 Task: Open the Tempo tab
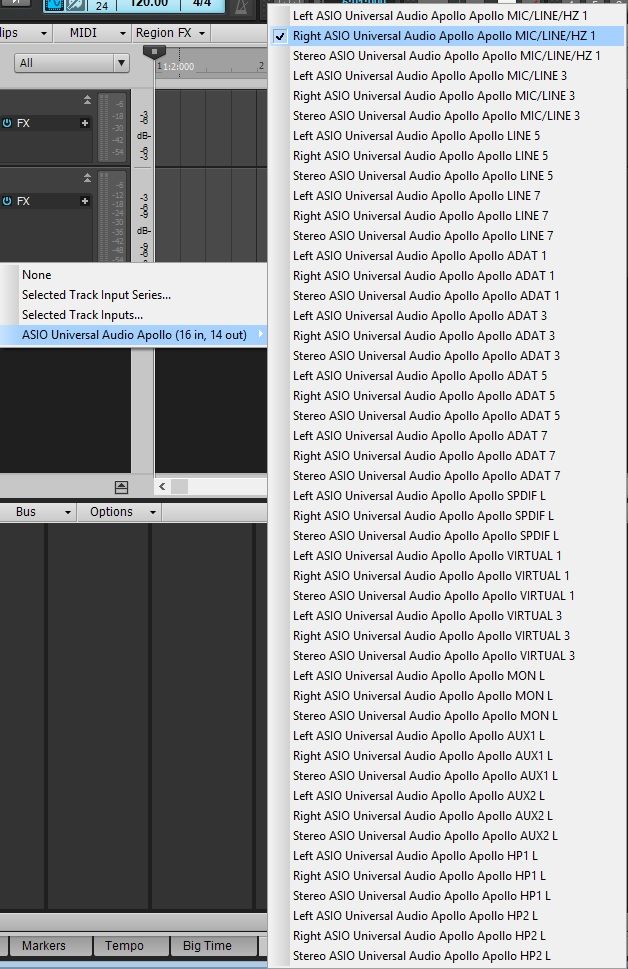tap(124, 946)
